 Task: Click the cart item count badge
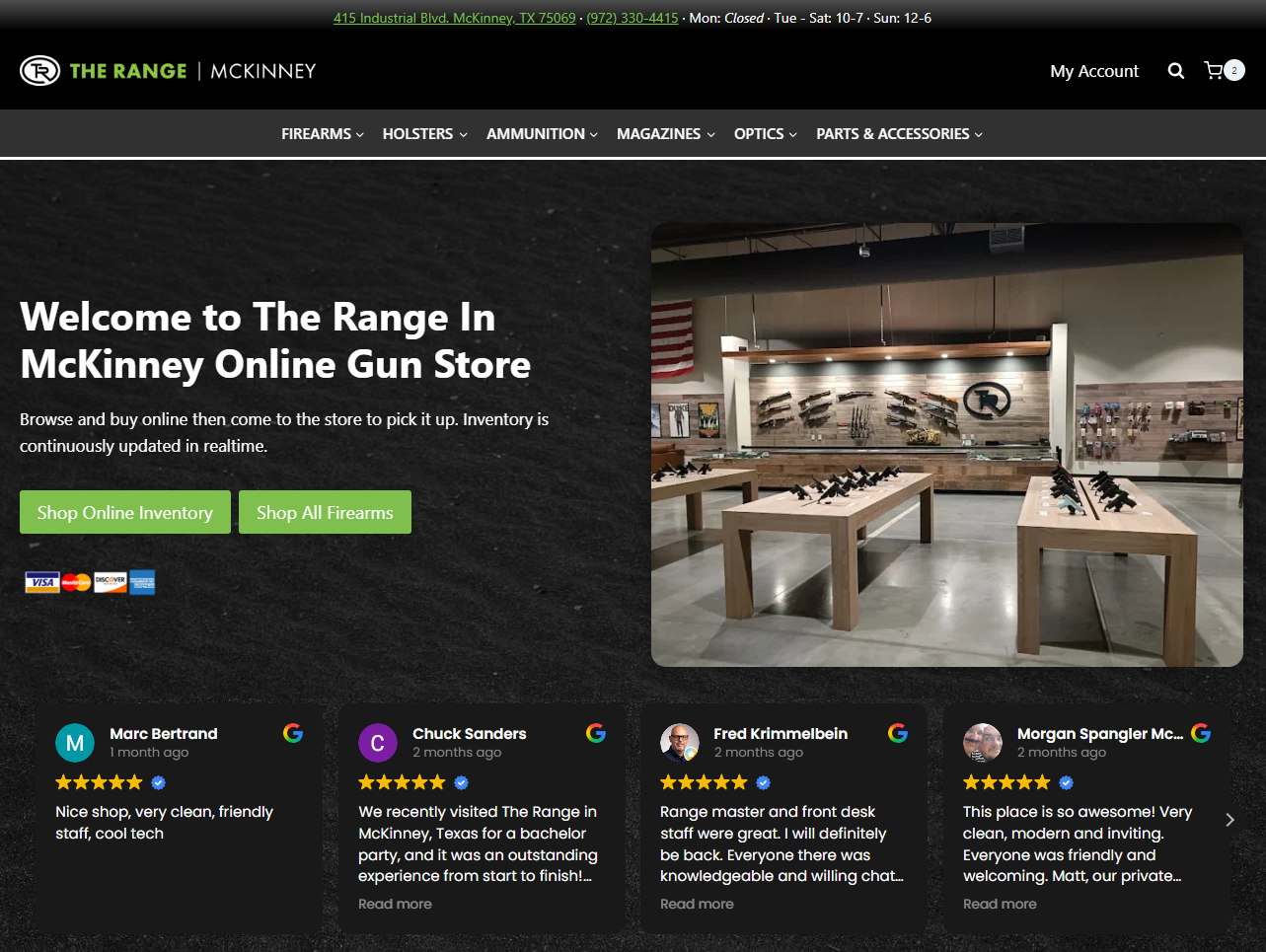1234,70
